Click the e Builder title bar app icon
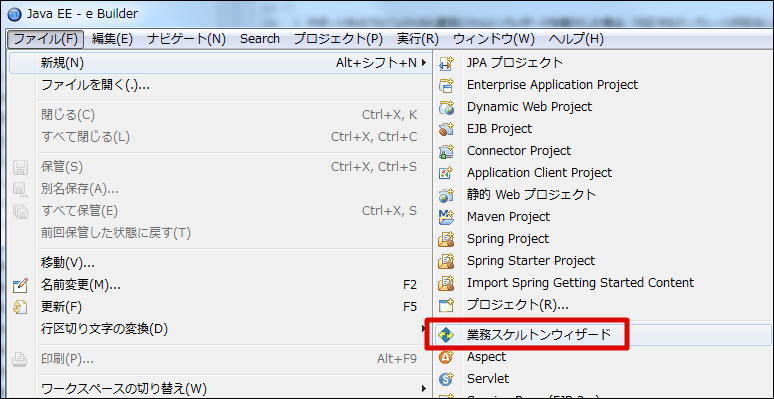The image size is (774, 399). coord(15,14)
